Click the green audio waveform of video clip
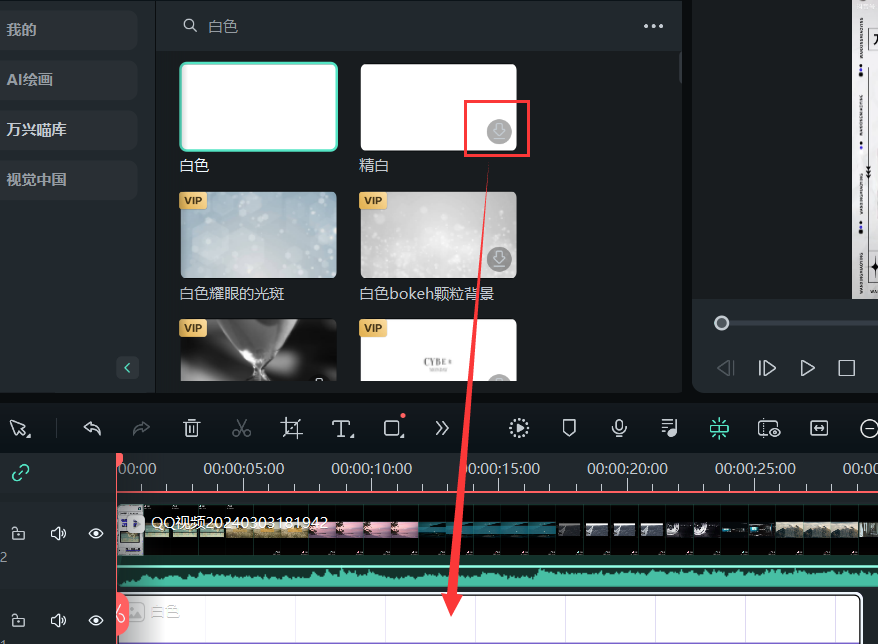The height and width of the screenshot is (644, 878). point(498,577)
